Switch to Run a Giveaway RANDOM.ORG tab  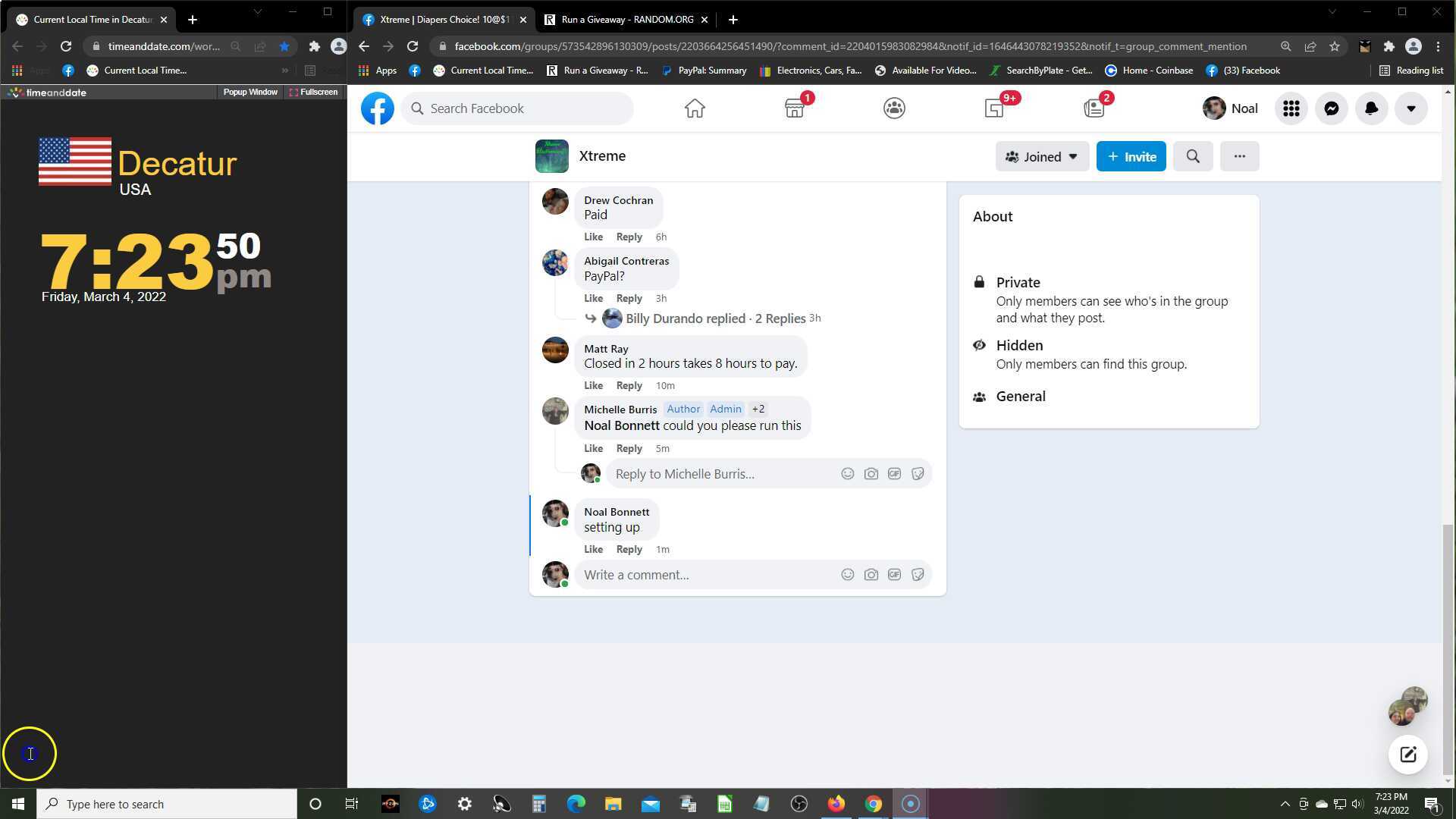[626, 20]
